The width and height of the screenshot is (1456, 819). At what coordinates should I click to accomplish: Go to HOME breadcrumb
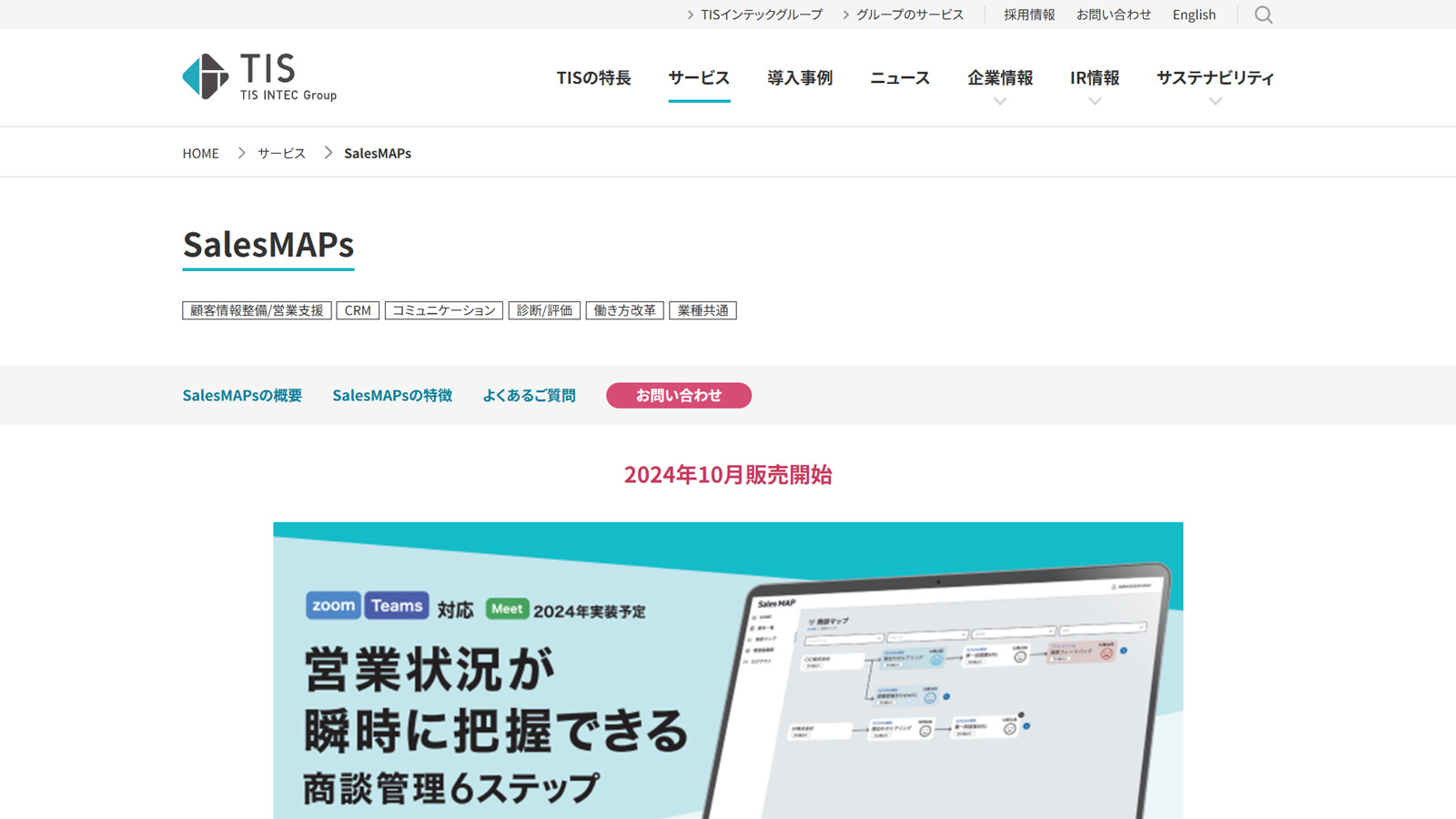pos(200,153)
